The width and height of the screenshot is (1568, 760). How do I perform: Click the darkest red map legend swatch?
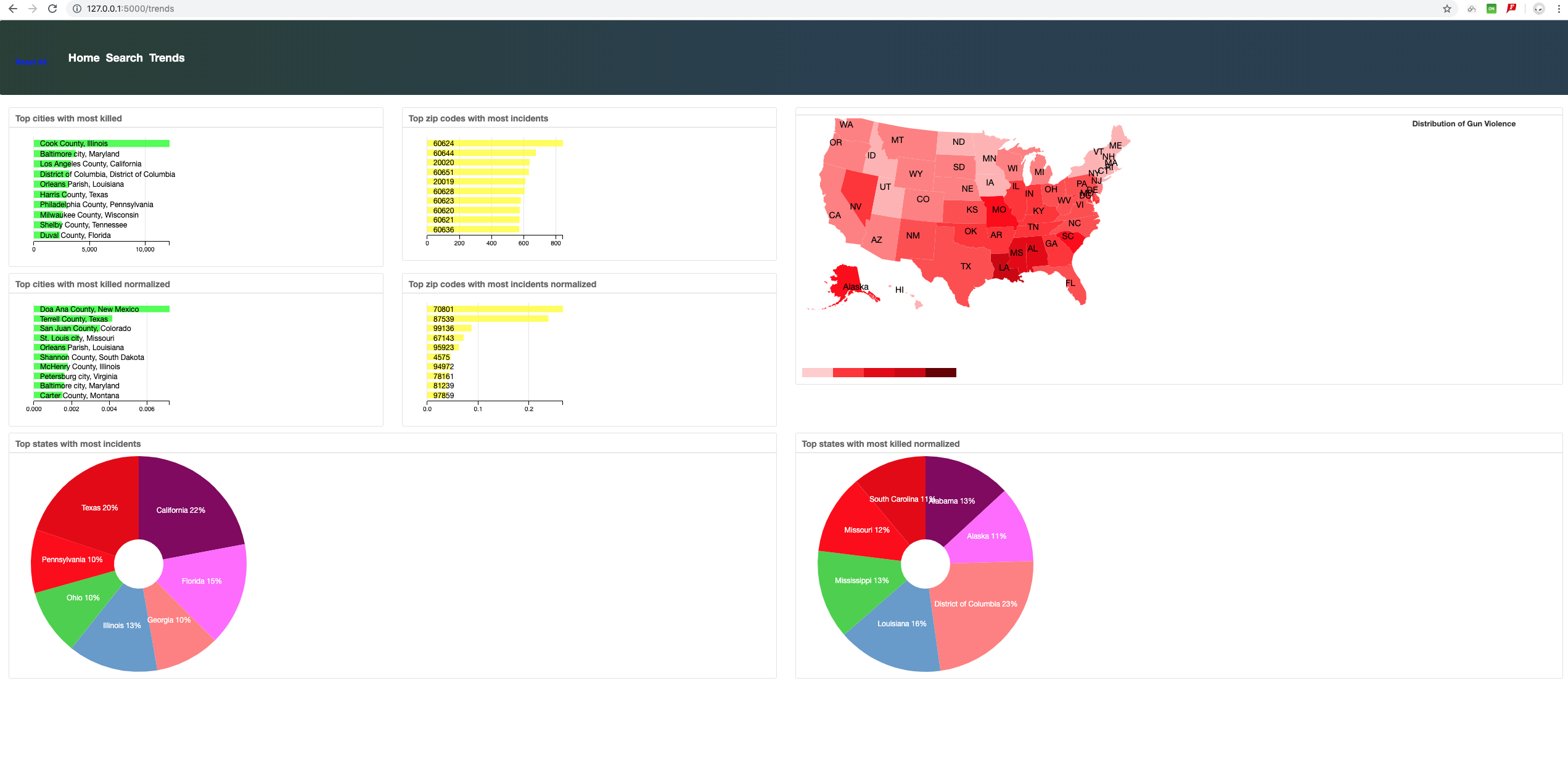(x=940, y=372)
